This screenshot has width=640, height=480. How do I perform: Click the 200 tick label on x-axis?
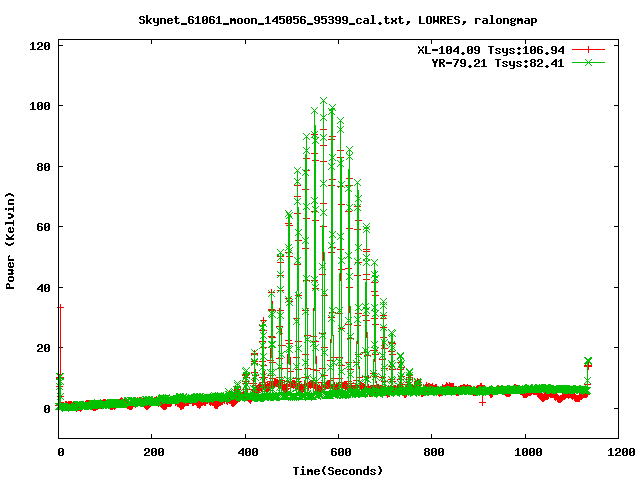pyautogui.click(x=152, y=452)
